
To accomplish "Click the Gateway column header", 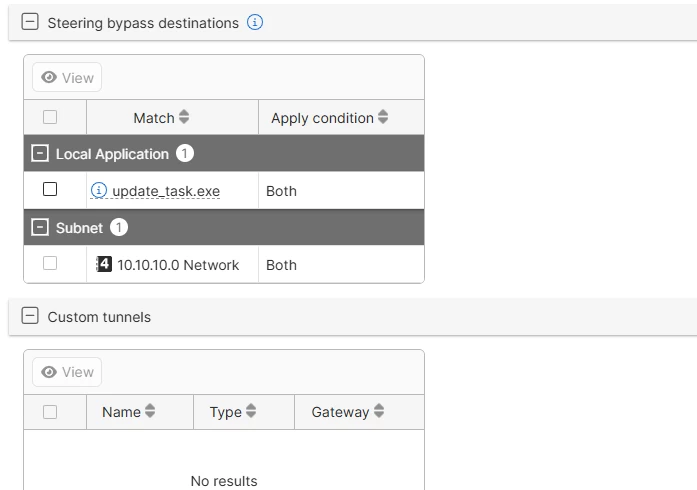I will pyautogui.click(x=359, y=412).
